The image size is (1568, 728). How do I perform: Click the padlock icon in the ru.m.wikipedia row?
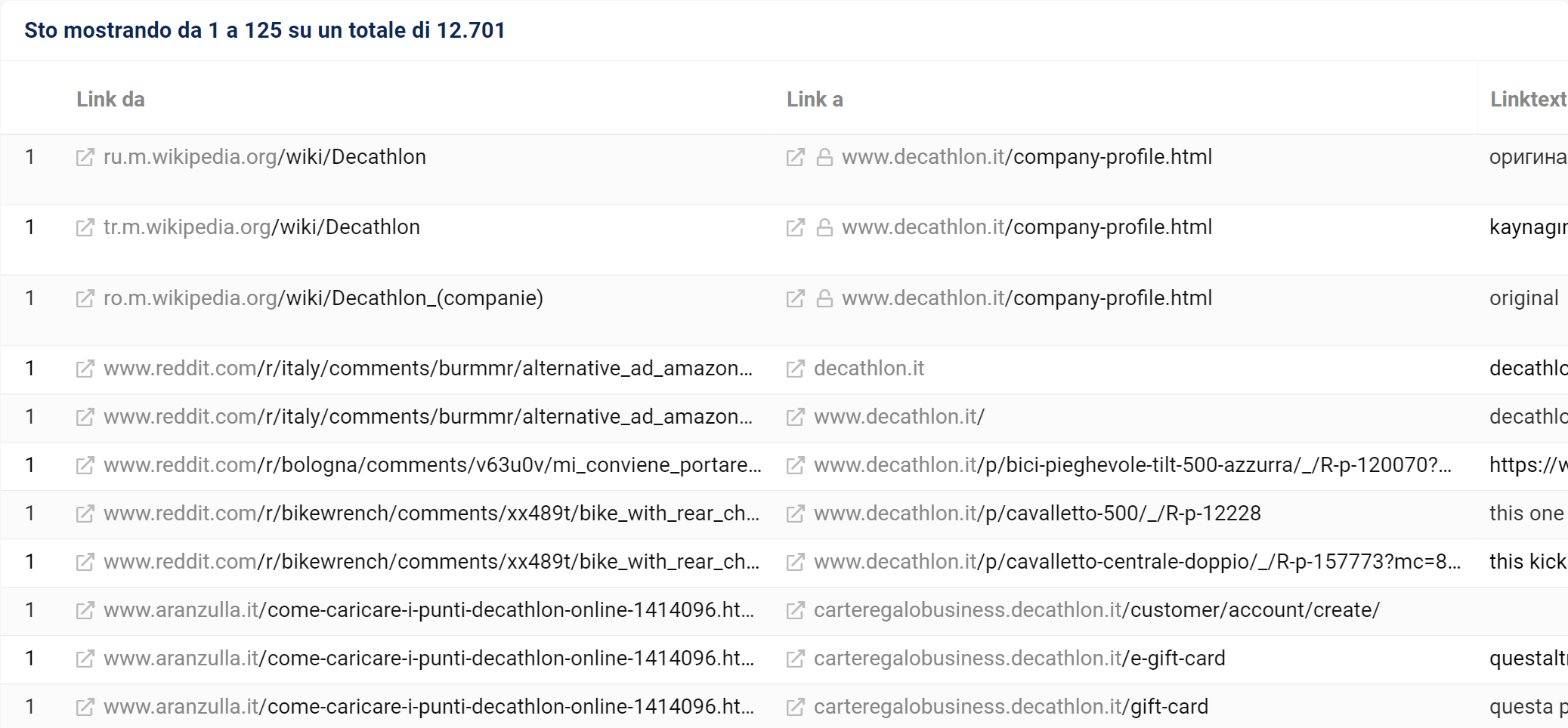click(x=824, y=157)
